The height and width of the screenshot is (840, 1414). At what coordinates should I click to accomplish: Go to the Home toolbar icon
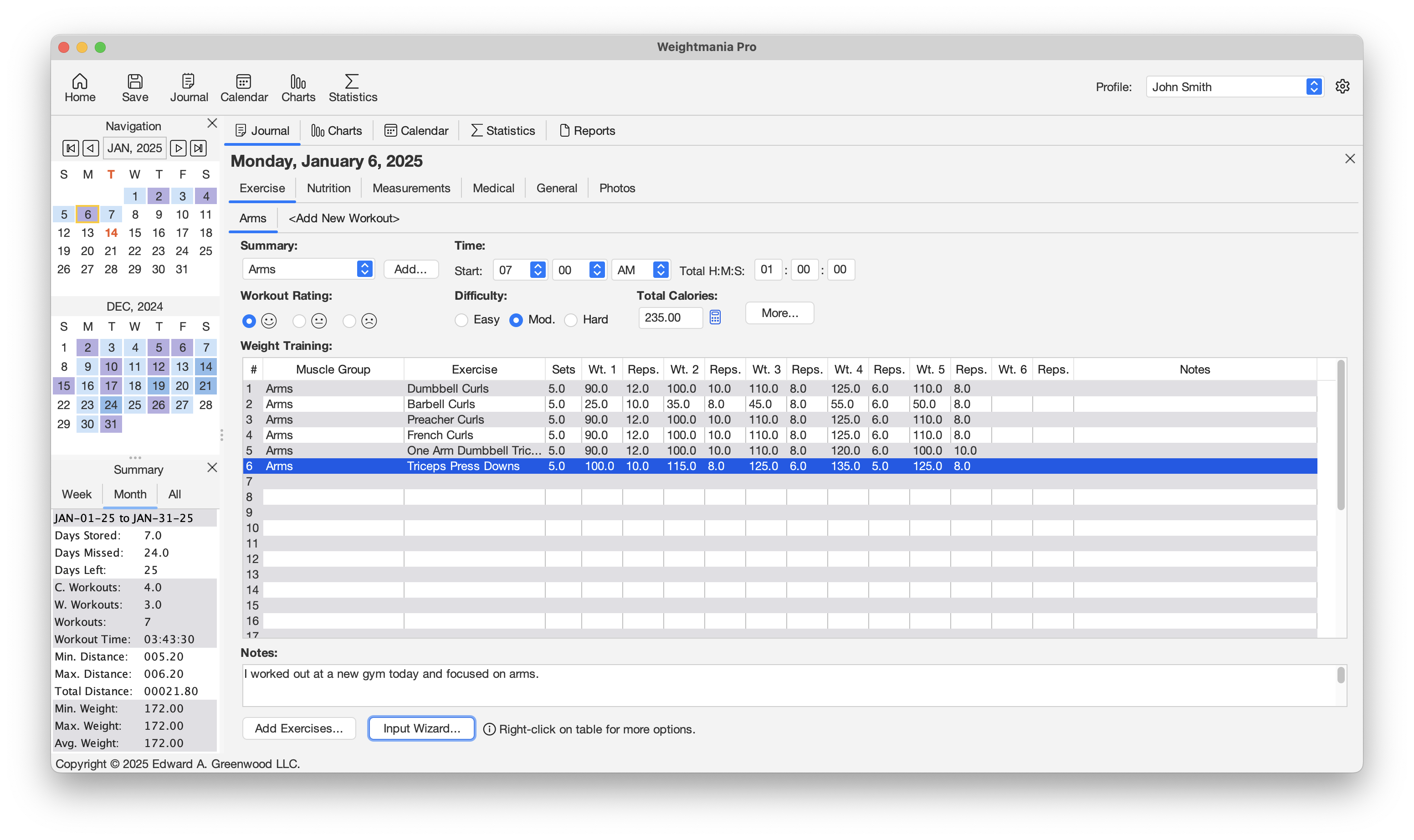click(80, 88)
